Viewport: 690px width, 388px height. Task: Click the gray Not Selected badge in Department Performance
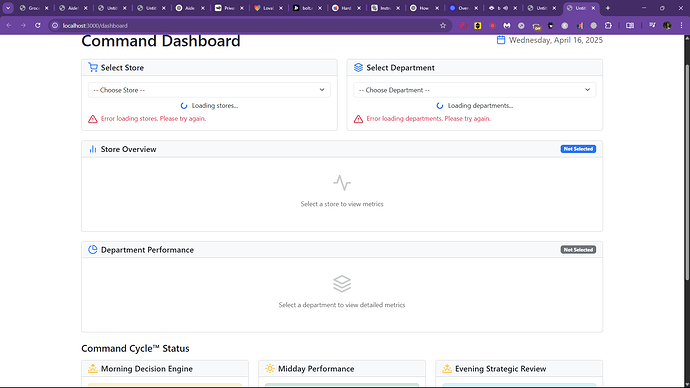coord(578,249)
